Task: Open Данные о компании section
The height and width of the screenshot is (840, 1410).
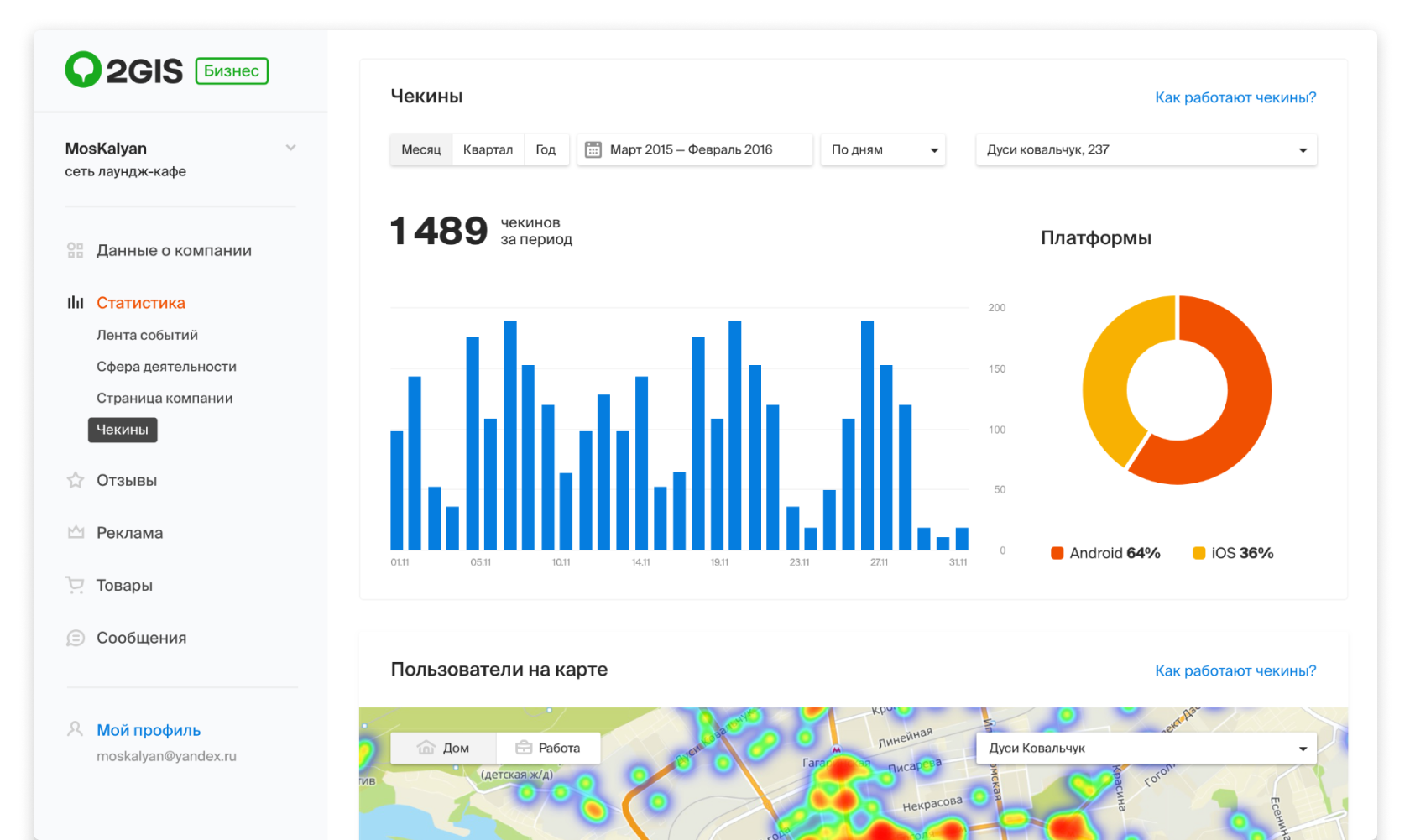Action: click(174, 250)
